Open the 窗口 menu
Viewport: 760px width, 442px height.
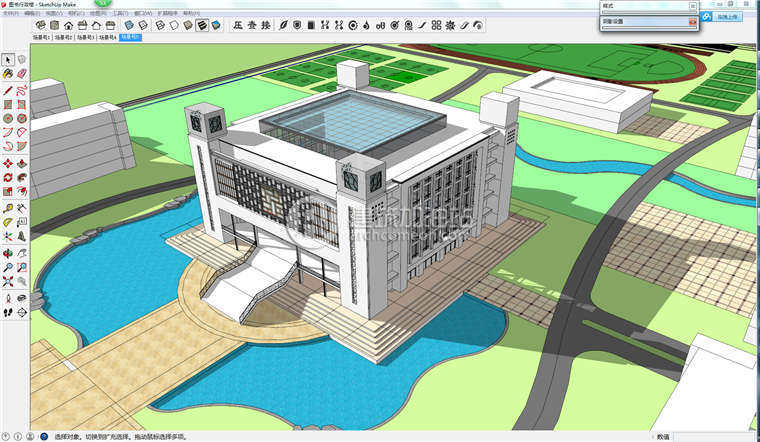[142, 13]
